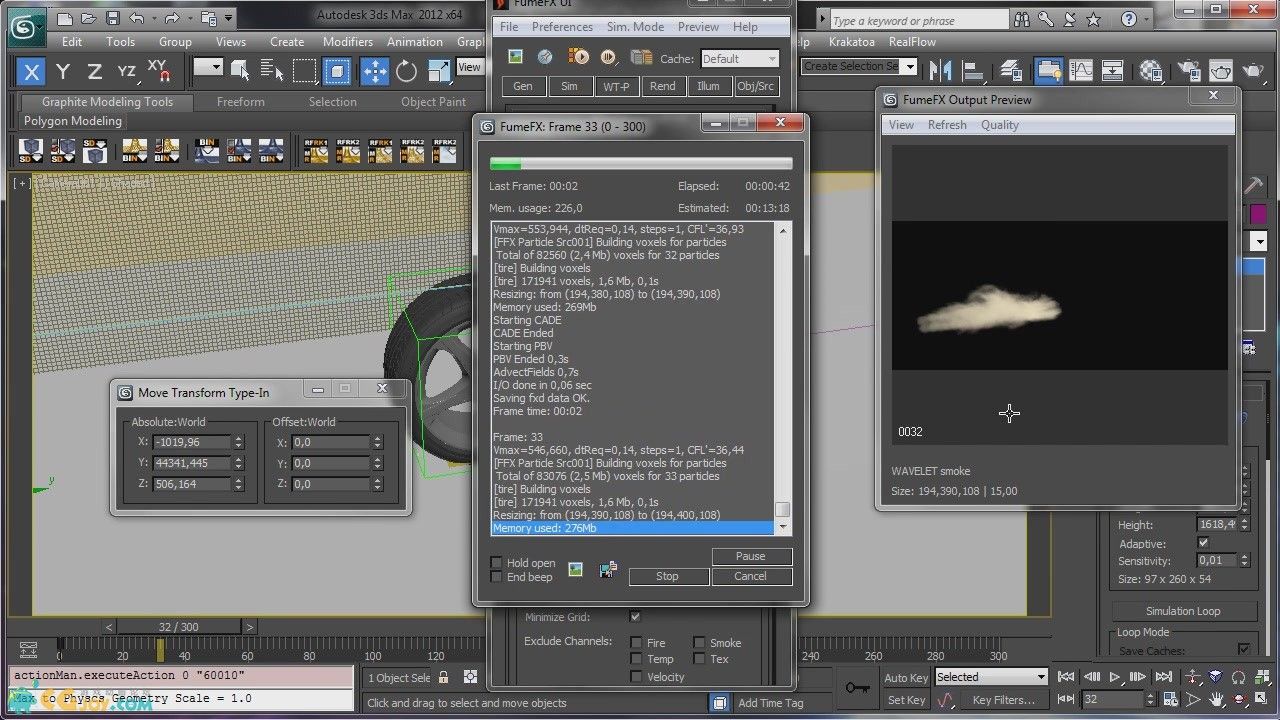Image resolution: width=1280 pixels, height=720 pixels.
Task: Click the Align tool icon
Action: click(x=973, y=70)
